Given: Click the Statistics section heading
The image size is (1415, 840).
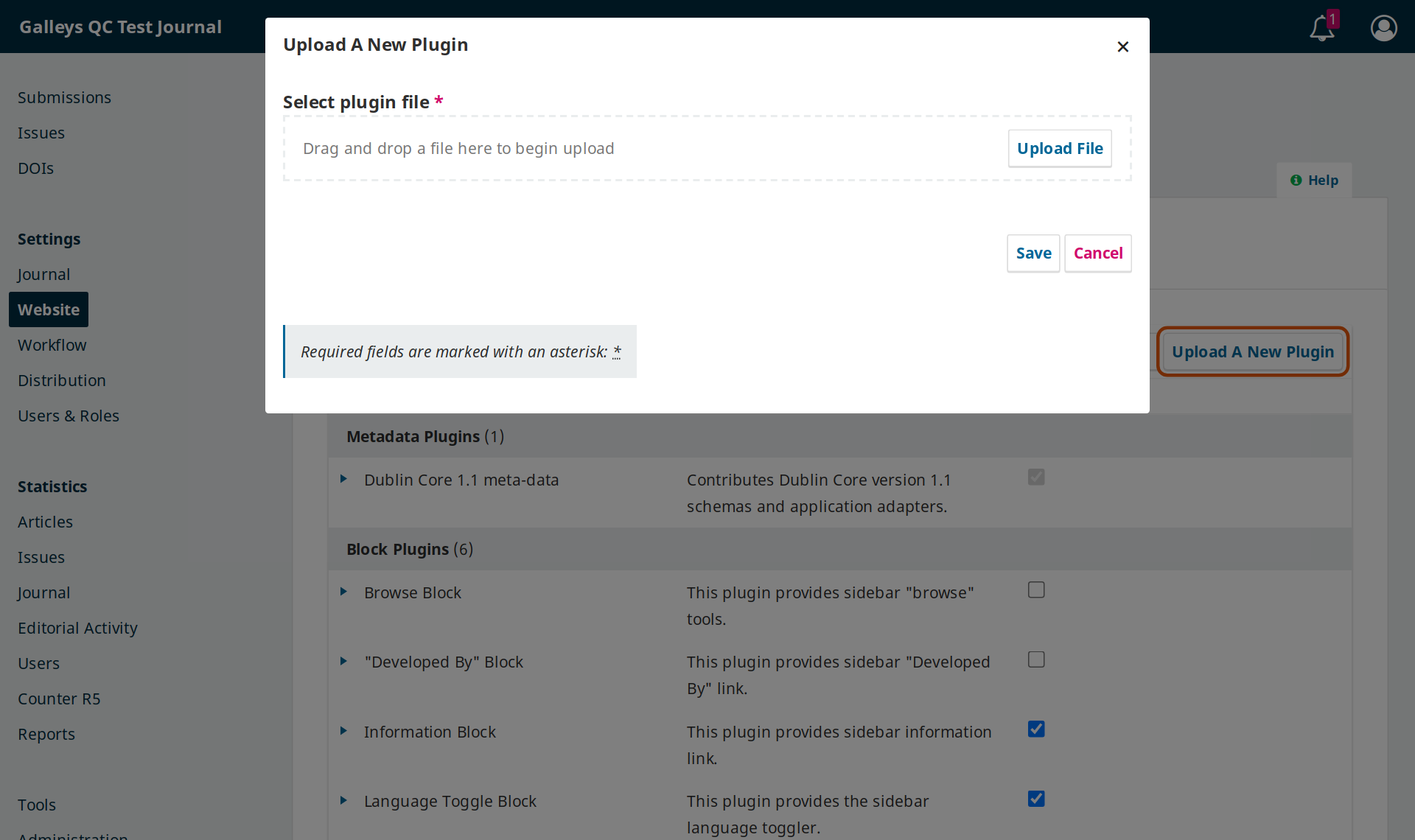Looking at the screenshot, I should [x=52, y=486].
